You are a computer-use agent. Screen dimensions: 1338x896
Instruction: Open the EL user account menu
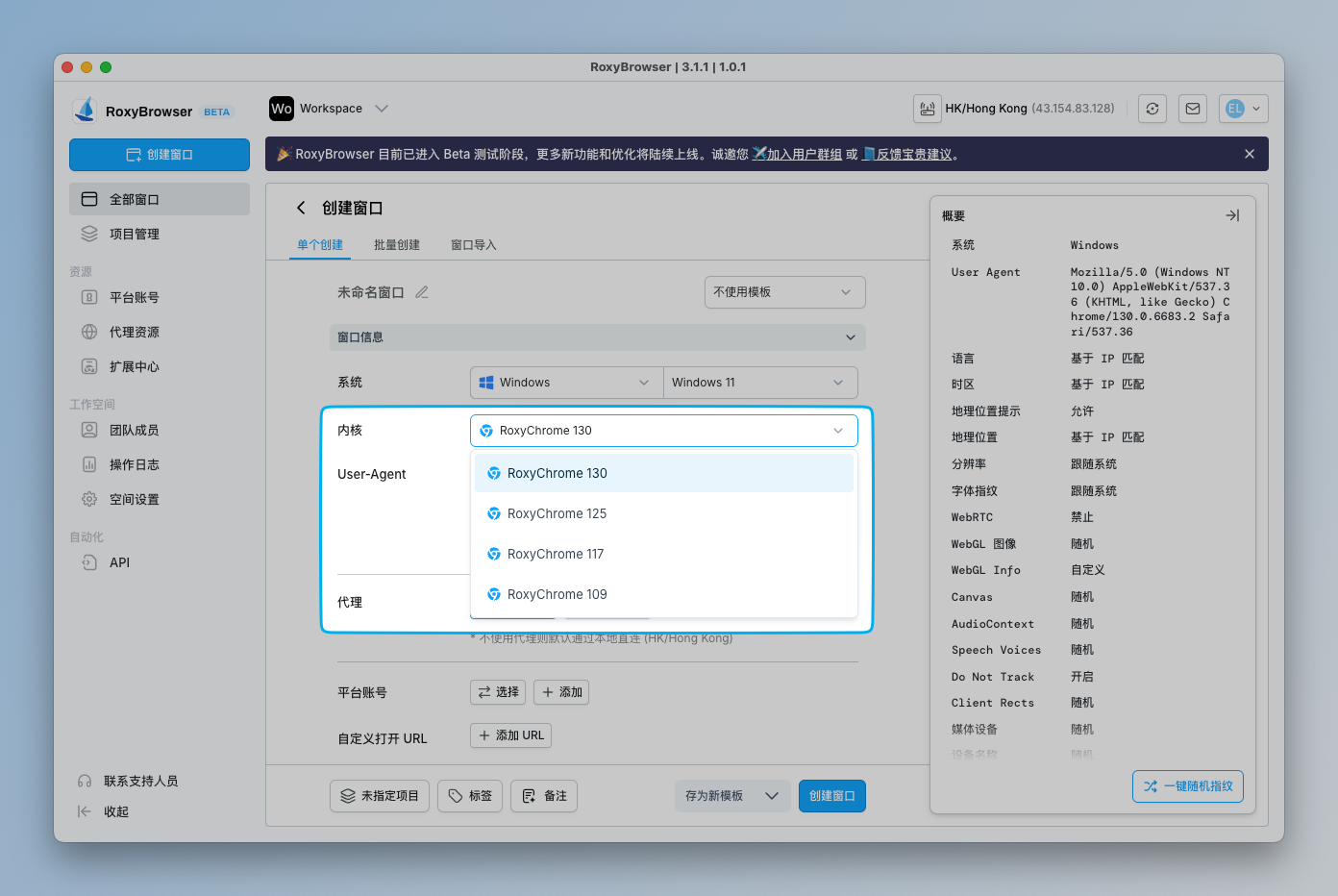click(x=1244, y=109)
